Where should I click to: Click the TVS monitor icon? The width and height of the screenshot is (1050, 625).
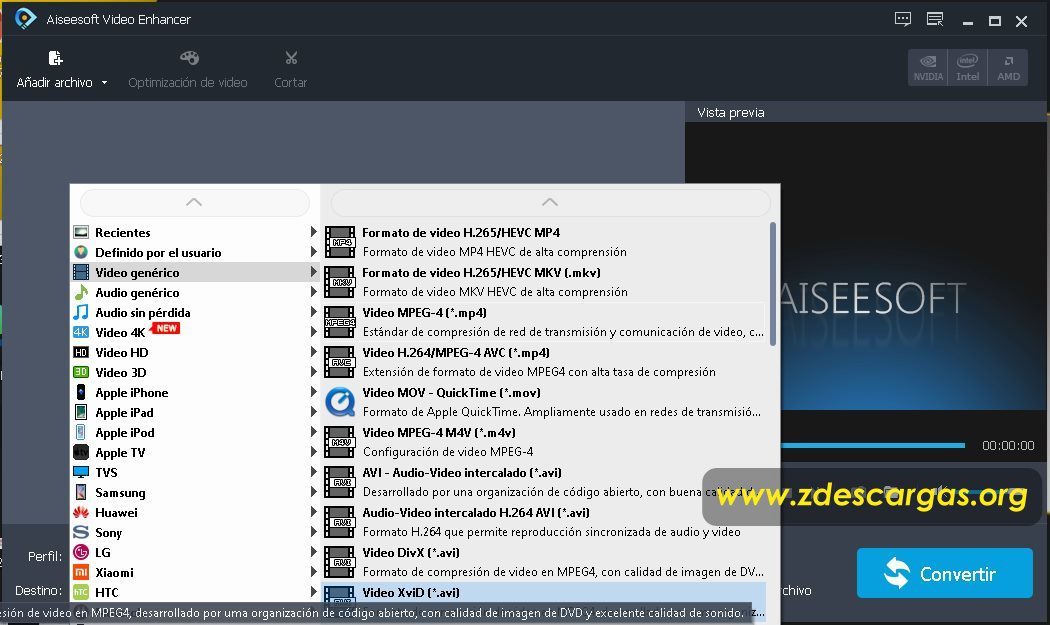coord(81,472)
